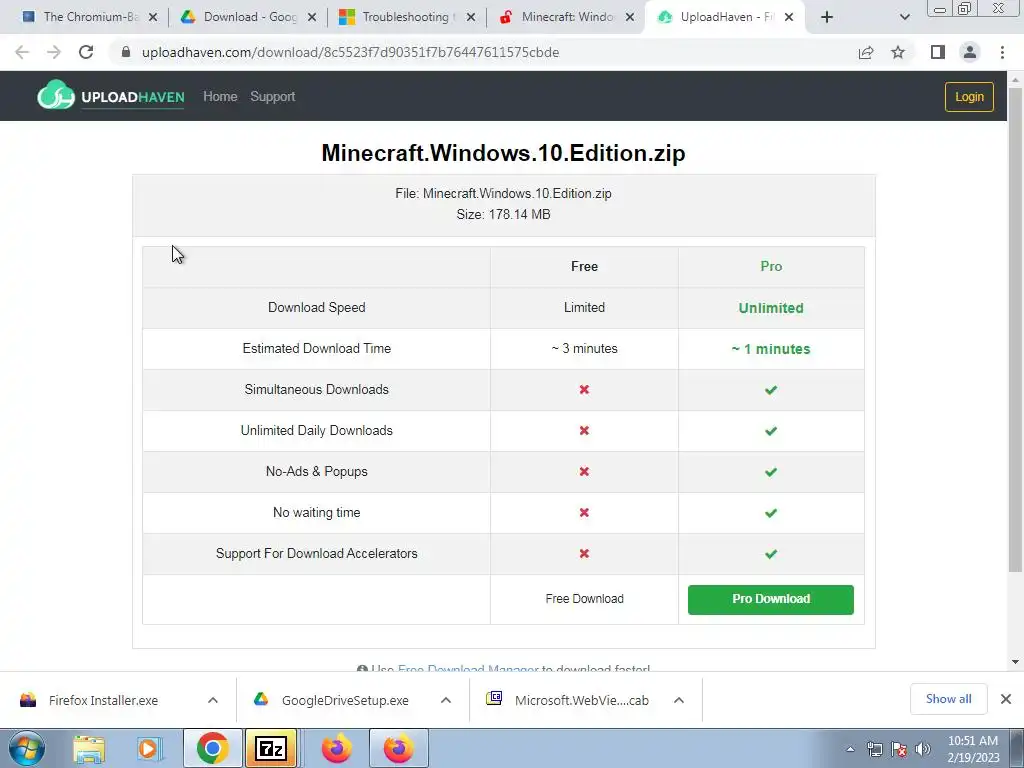Expand GoogleDriveSetup.exe download options

coord(446,700)
